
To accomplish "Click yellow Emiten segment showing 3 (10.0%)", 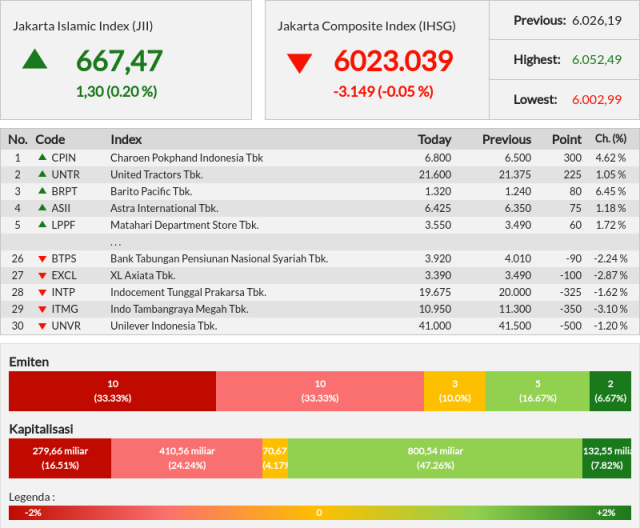I will [x=454, y=391].
